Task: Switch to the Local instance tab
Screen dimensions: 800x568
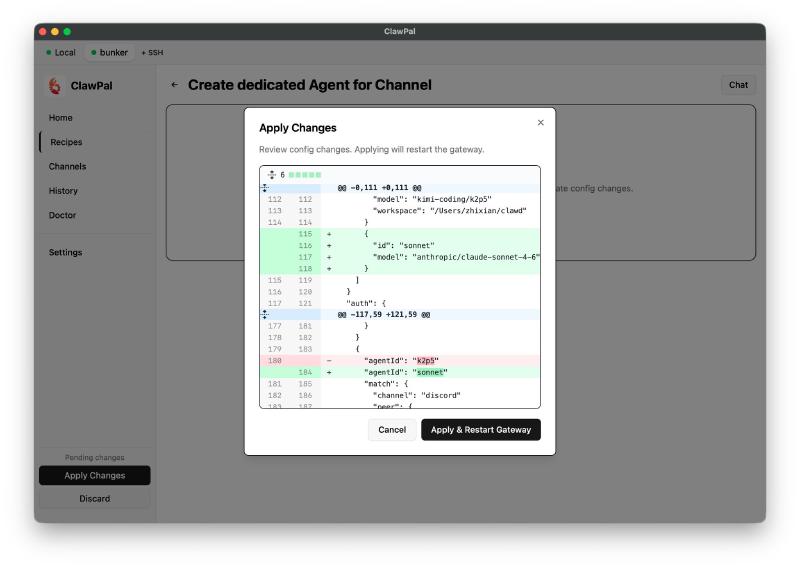Action: click(x=61, y=53)
